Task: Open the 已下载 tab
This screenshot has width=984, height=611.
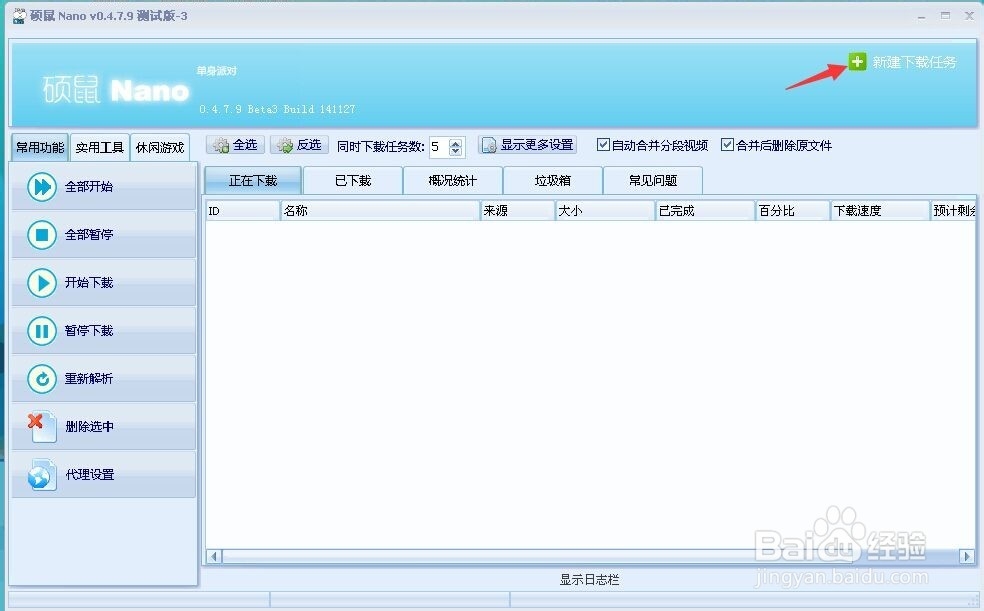Action: click(353, 181)
